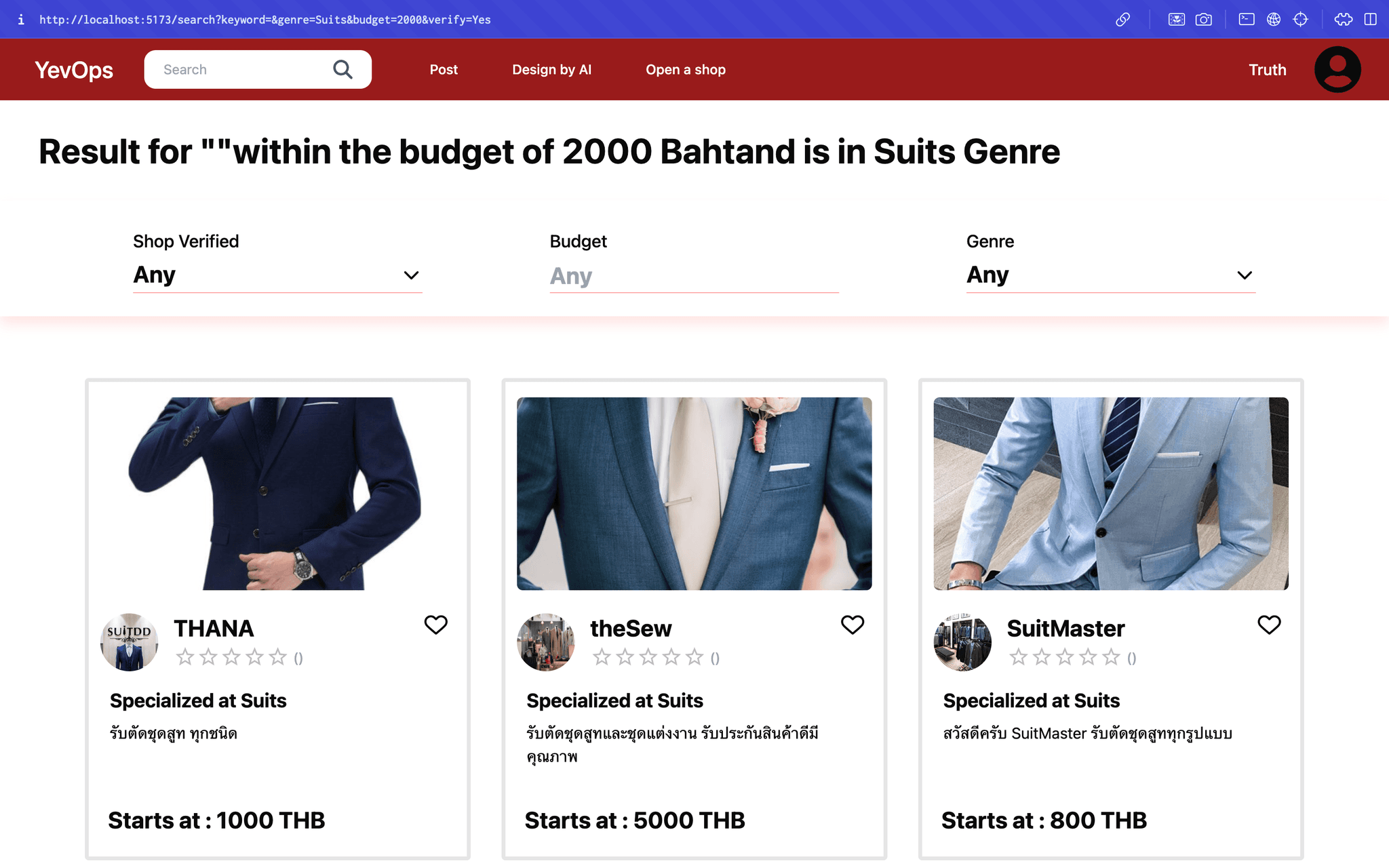Screen dimensions: 1389x868
Task: Open the extensions puzzle icon
Action: point(1343,20)
